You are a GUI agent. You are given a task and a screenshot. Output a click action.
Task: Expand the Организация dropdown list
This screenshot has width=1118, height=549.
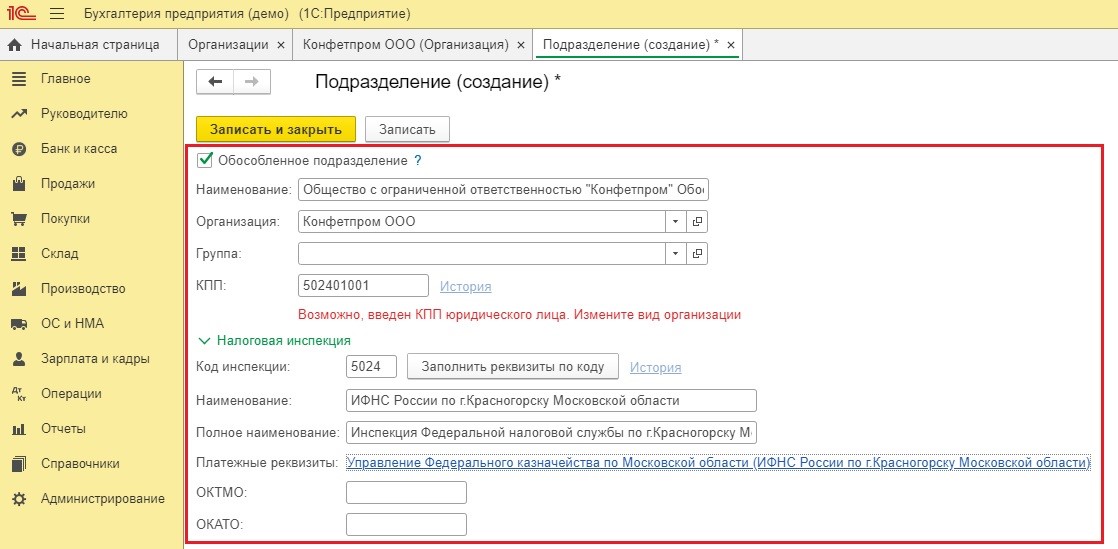pos(676,222)
